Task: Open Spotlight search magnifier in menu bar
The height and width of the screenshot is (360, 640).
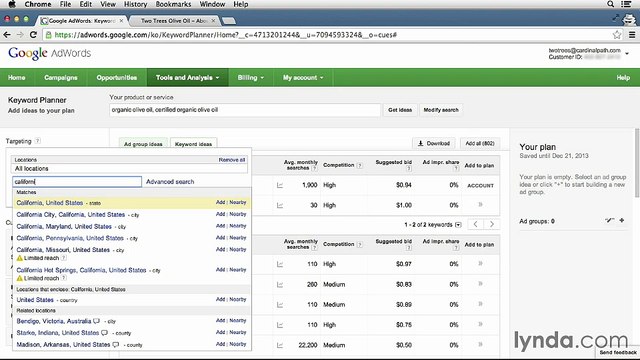Action: [611, 4]
